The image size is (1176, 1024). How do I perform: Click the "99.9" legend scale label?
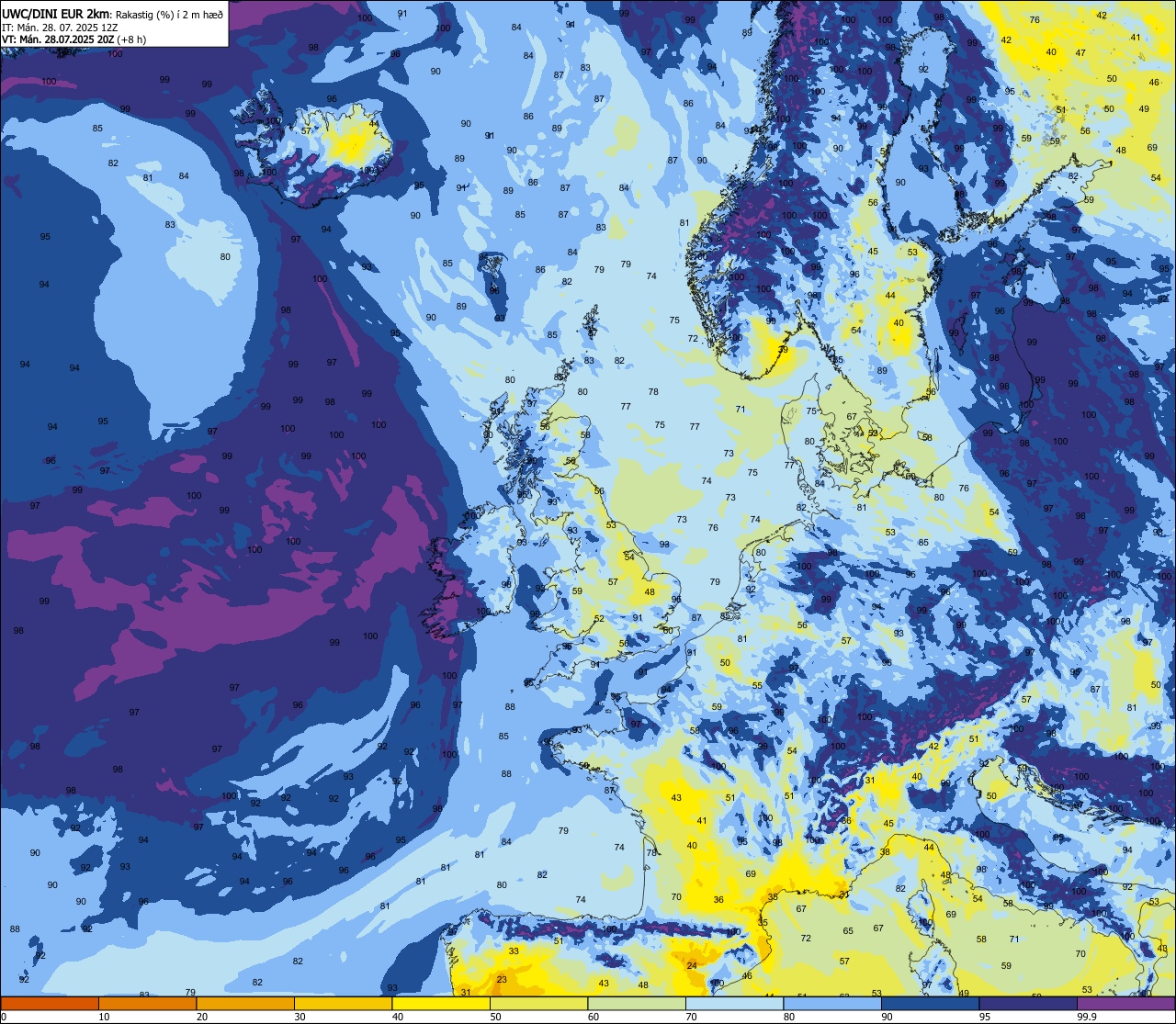pos(1087,1017)
